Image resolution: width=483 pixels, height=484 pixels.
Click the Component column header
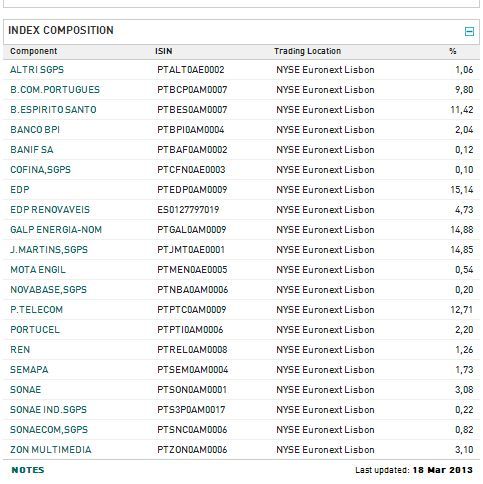(34, 51)
